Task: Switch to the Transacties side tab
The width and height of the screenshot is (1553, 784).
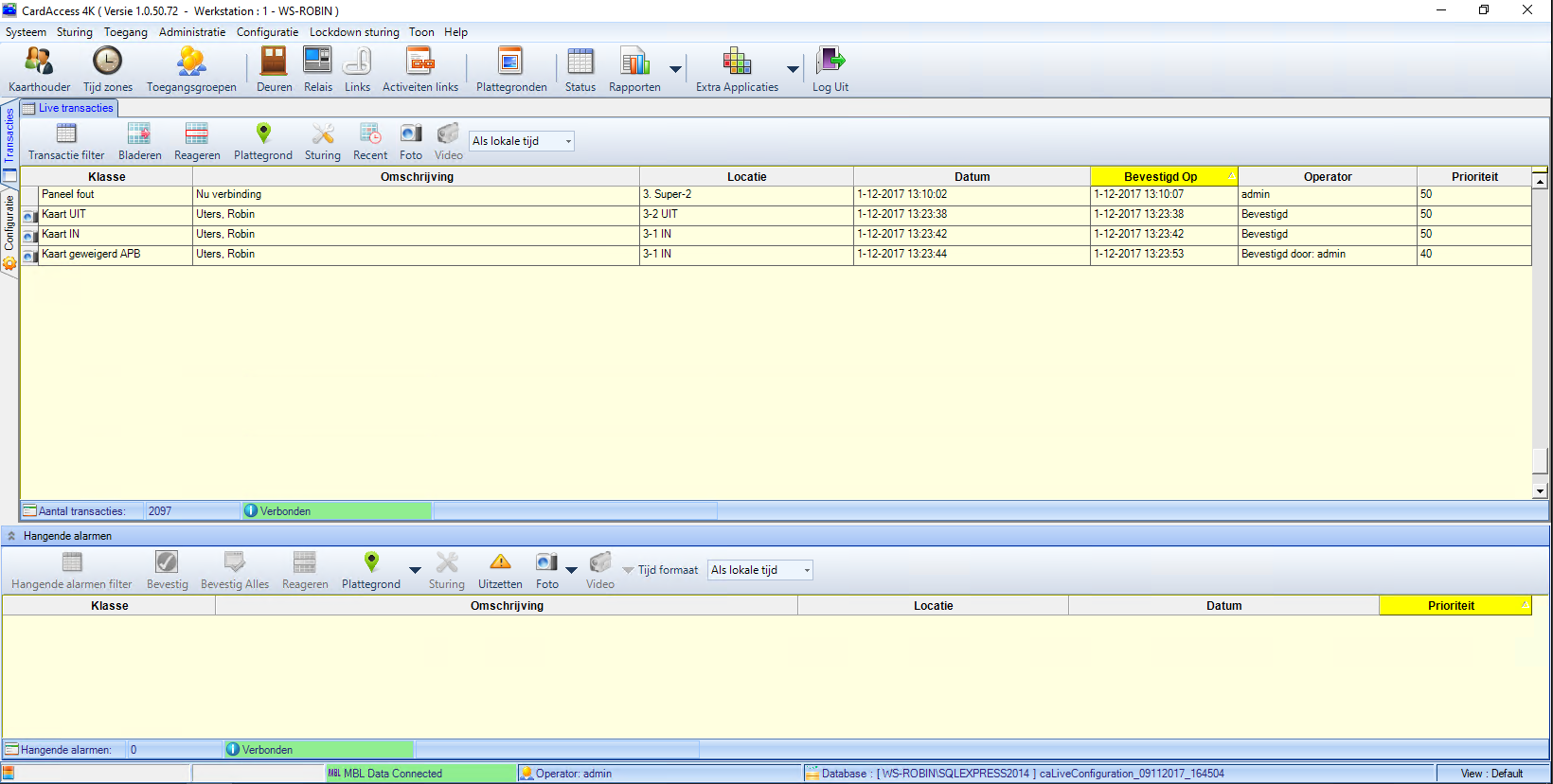Action: point(9,144)
